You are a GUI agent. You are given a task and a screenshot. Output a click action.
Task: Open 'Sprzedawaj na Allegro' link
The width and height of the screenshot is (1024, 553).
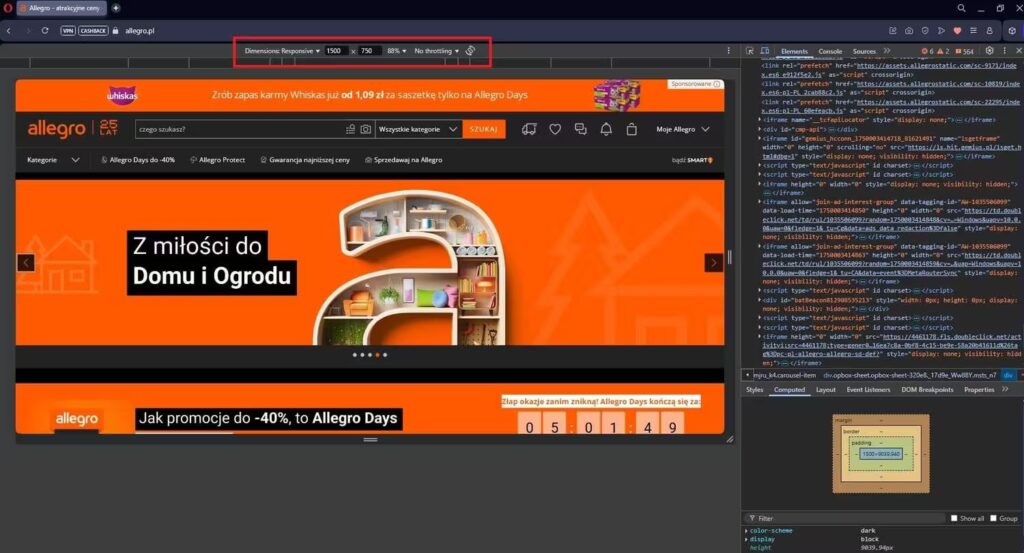pos(404,159)
